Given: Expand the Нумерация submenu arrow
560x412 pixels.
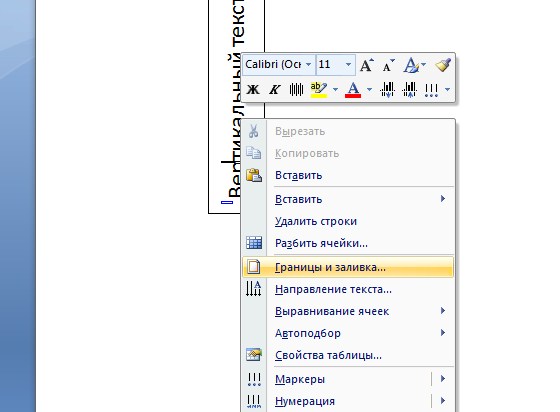Looking at the screenshot, I should (x=443, y=401).
